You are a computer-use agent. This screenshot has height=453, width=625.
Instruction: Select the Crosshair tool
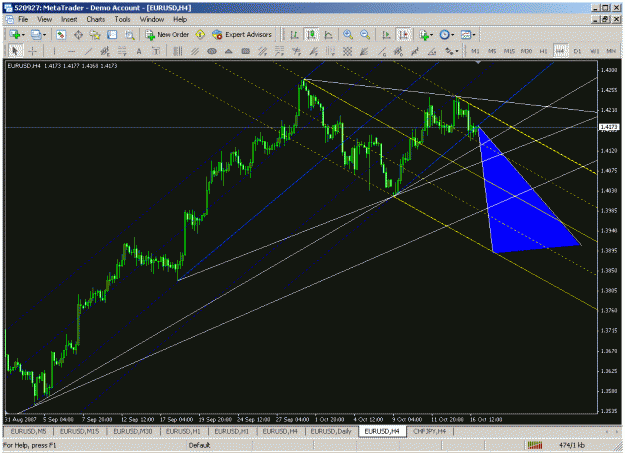33,51
